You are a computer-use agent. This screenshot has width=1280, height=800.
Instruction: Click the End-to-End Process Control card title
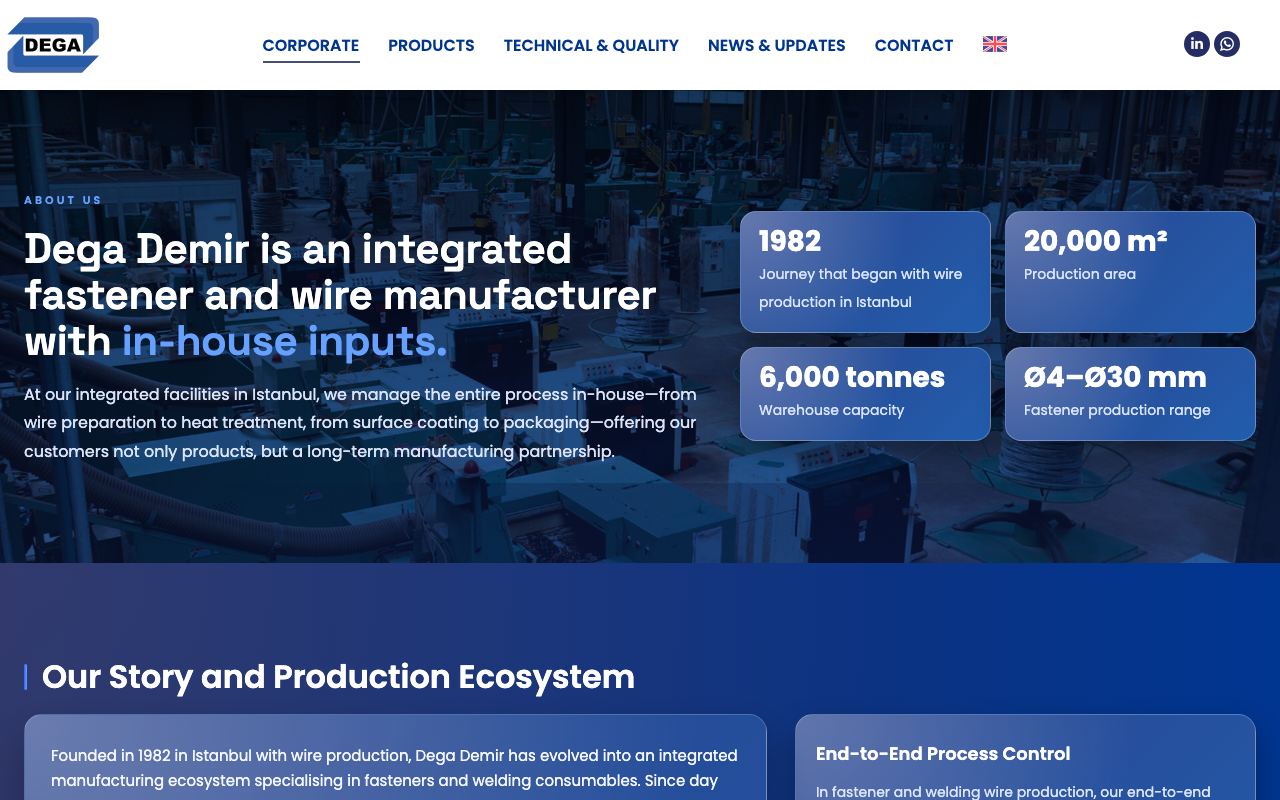click(x=943, y=754)
